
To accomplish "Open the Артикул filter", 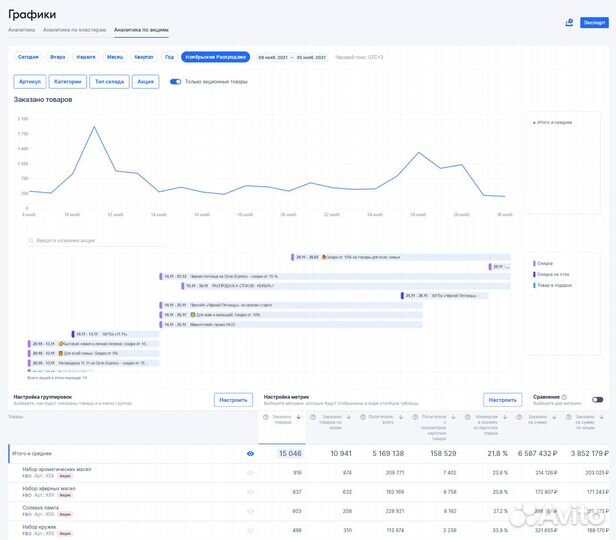I will (x=28, y=82).
